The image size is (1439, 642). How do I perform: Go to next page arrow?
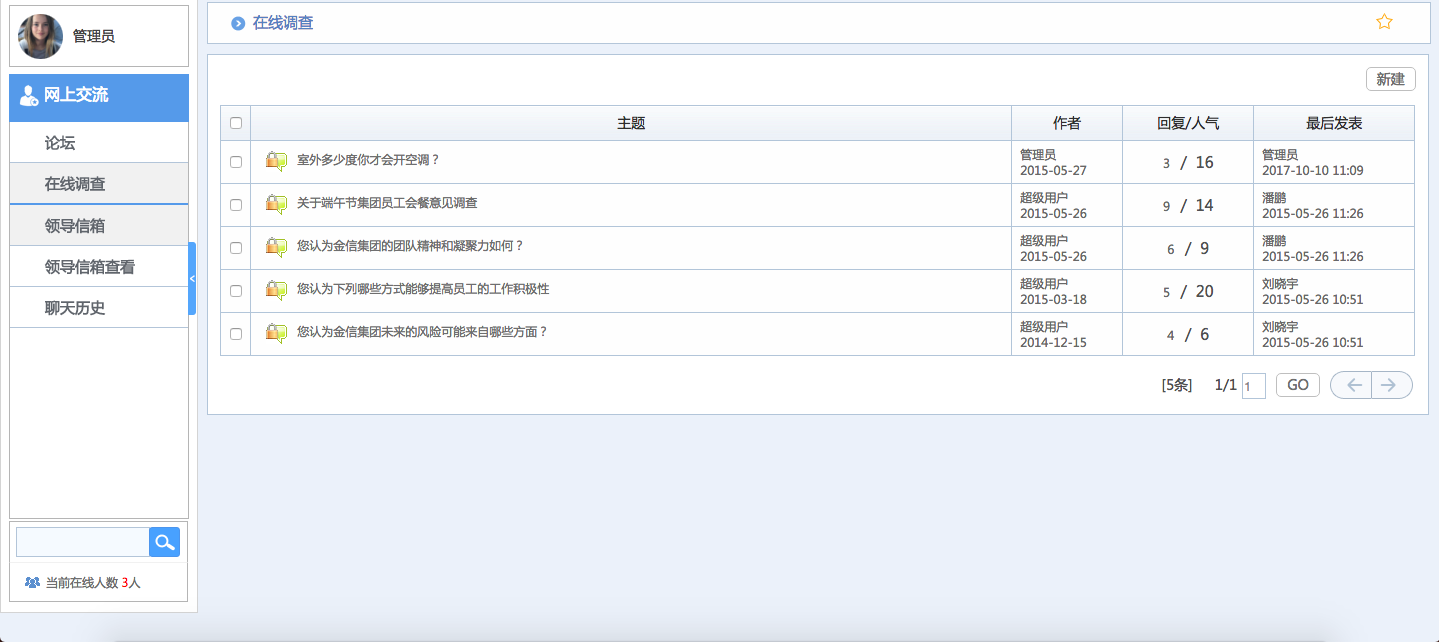click(1391, 385)
